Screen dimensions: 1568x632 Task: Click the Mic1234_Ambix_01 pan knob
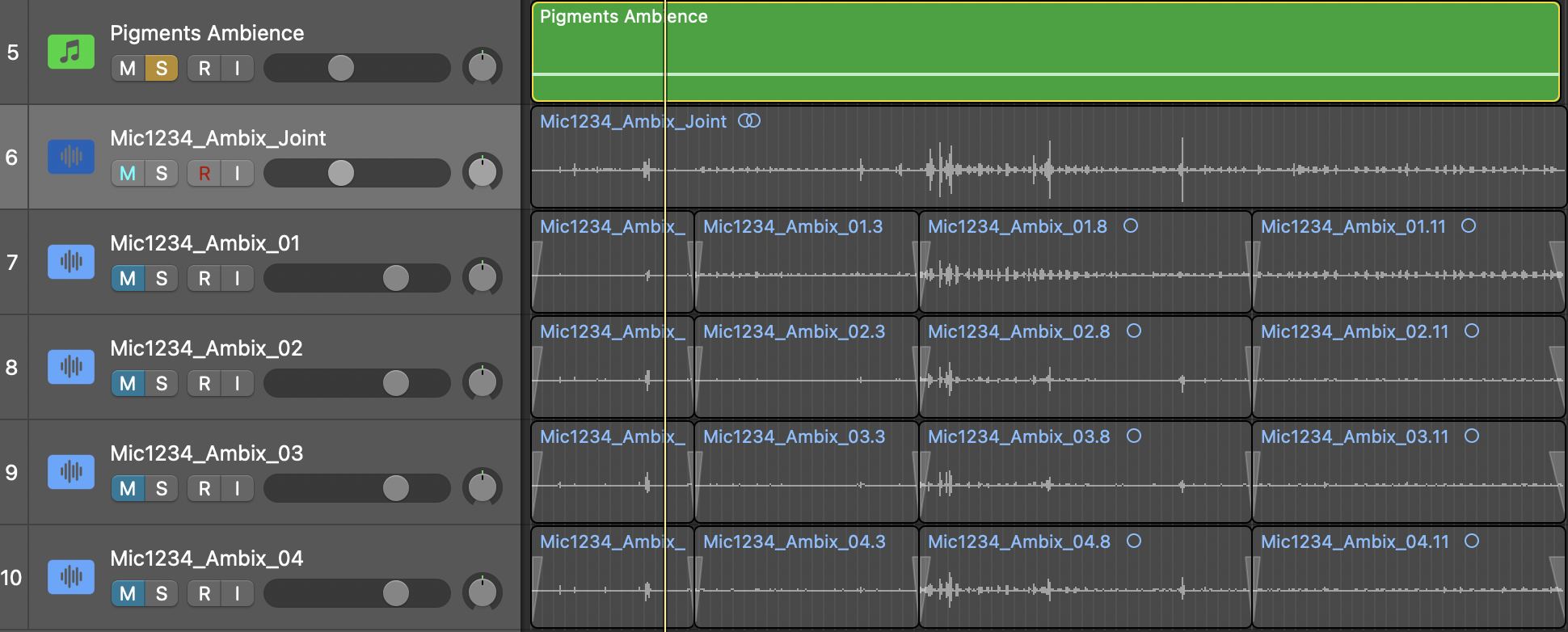pos(483,277)
